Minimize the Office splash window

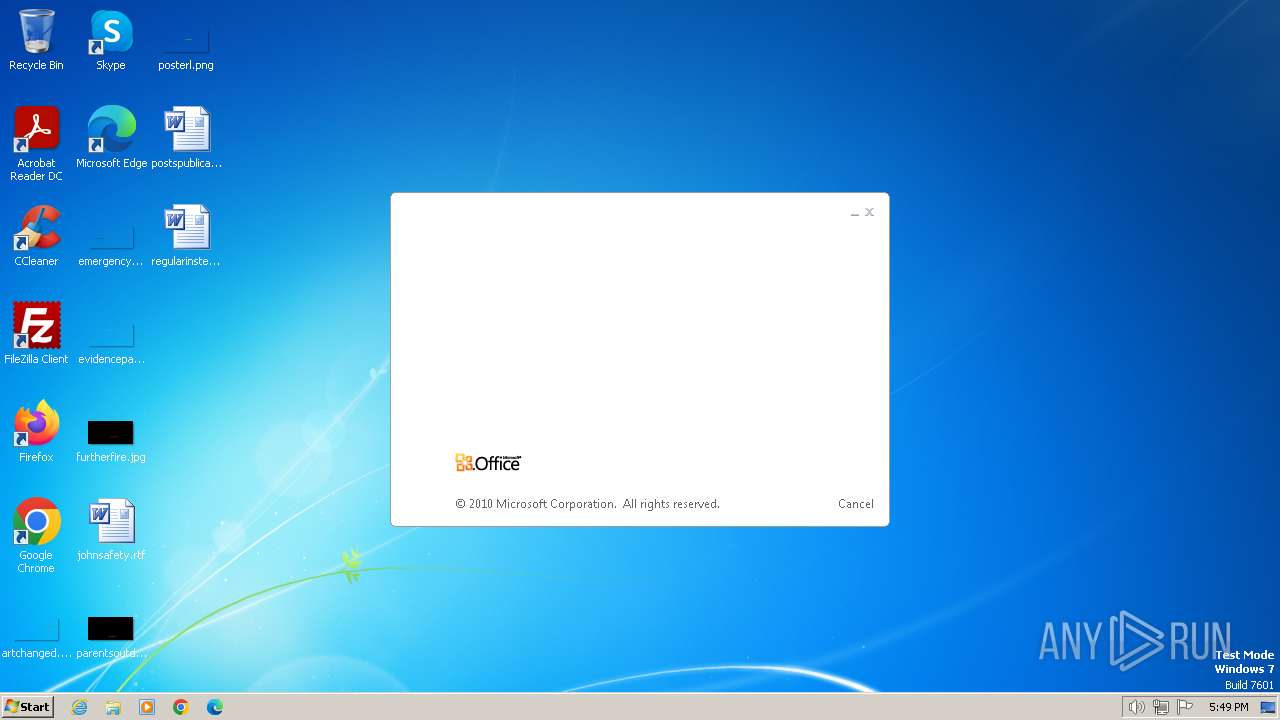point(855,213)
